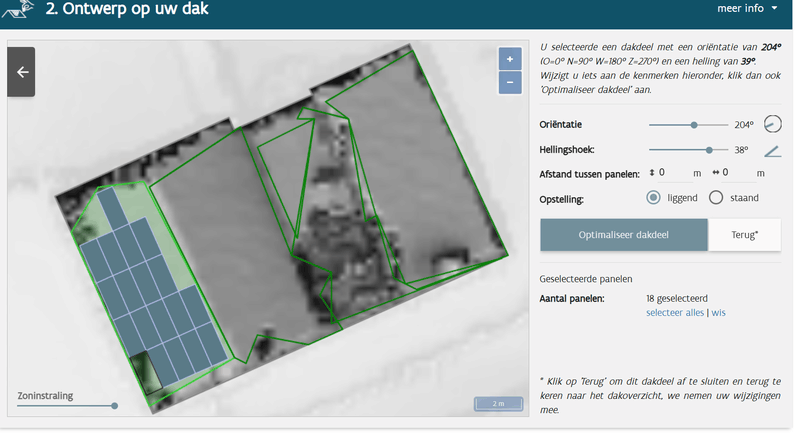Select the liggend panel layout

point(653,198)
